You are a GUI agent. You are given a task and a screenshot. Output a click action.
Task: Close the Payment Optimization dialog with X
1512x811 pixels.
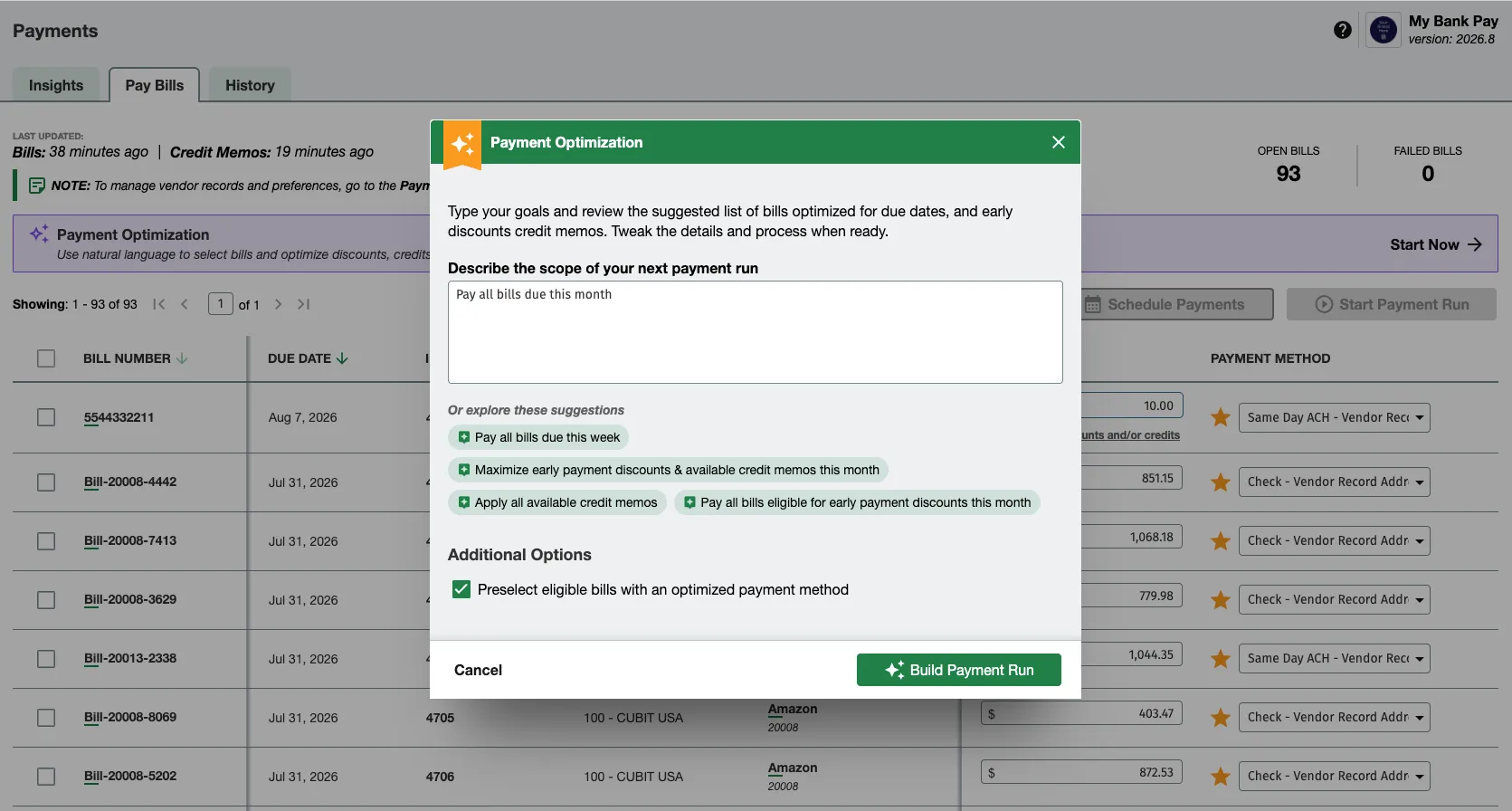1059,142
